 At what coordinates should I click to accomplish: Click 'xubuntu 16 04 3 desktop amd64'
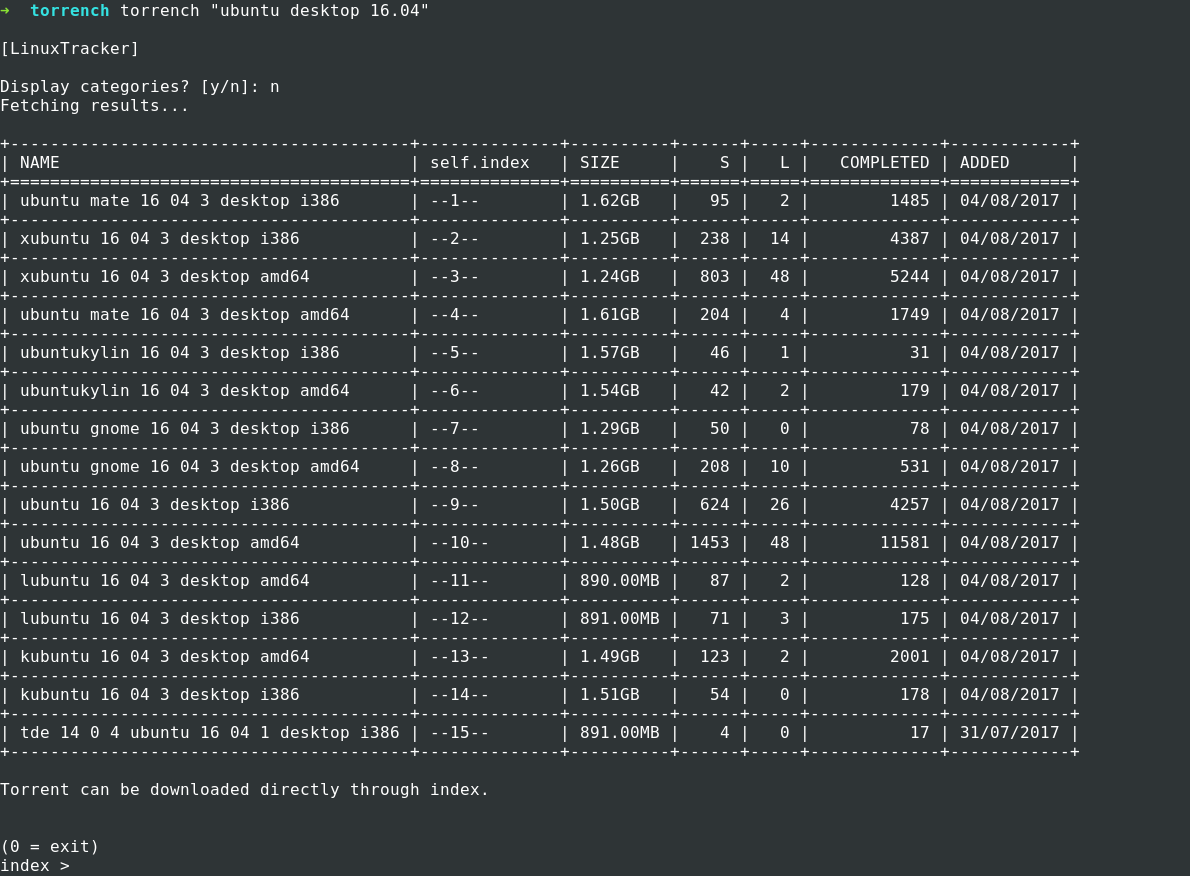pos(165,277)
